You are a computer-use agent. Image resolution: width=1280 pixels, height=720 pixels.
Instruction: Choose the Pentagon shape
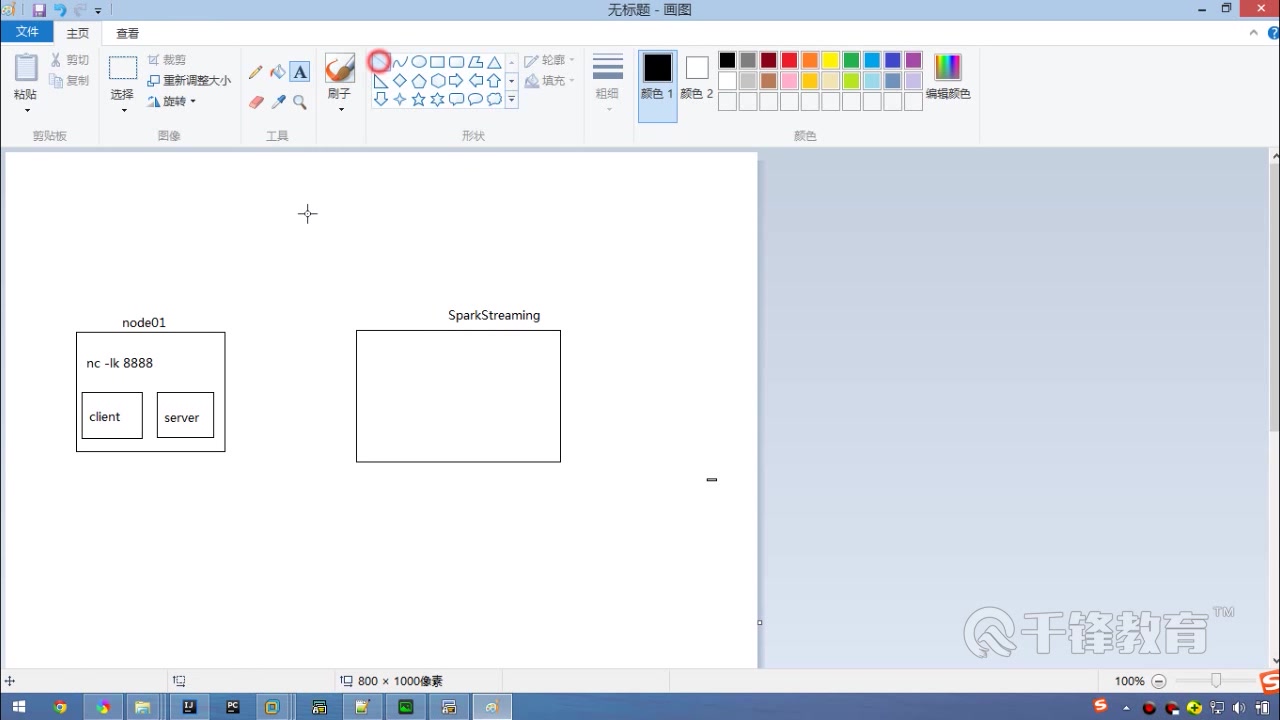(x=419, y=81)
